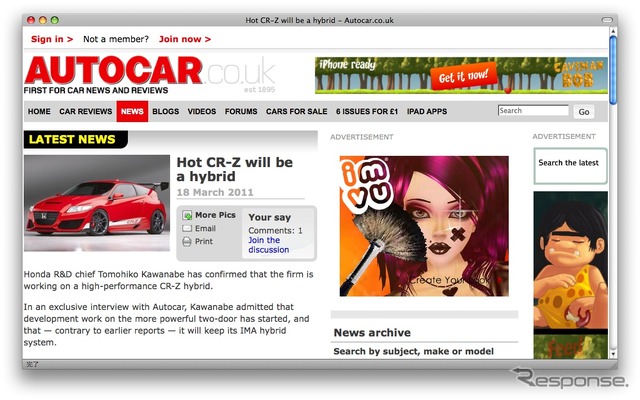
Task: Click the Print printer icon
Action: click(x=187, y=242)
